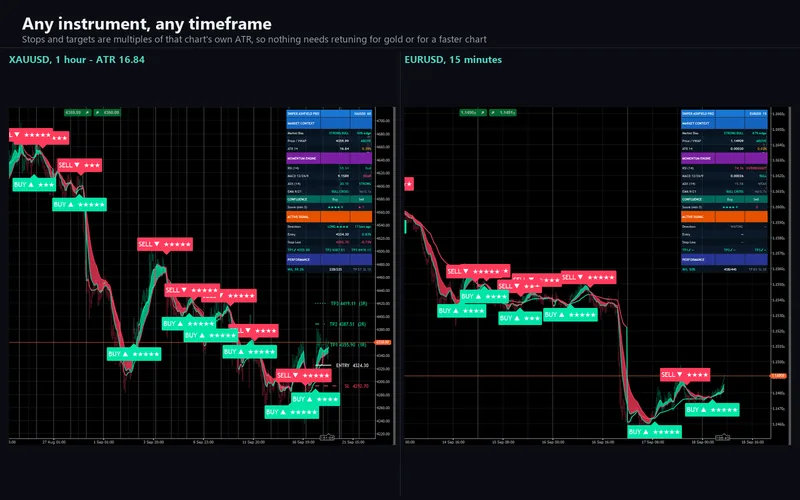Click the "16 Sep 19:00" time axis label
The width and height of the screenshot is (800, 500).
point(303,442)
